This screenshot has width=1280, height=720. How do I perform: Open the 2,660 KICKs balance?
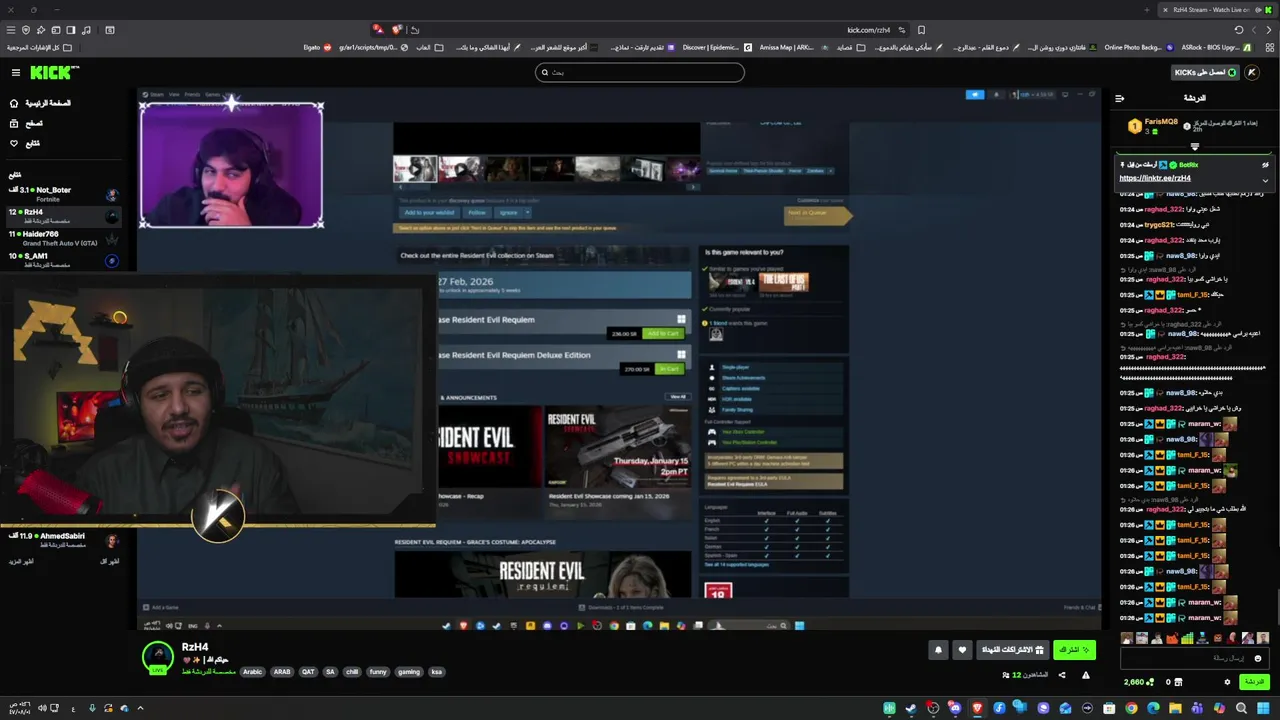[1138, 682]
